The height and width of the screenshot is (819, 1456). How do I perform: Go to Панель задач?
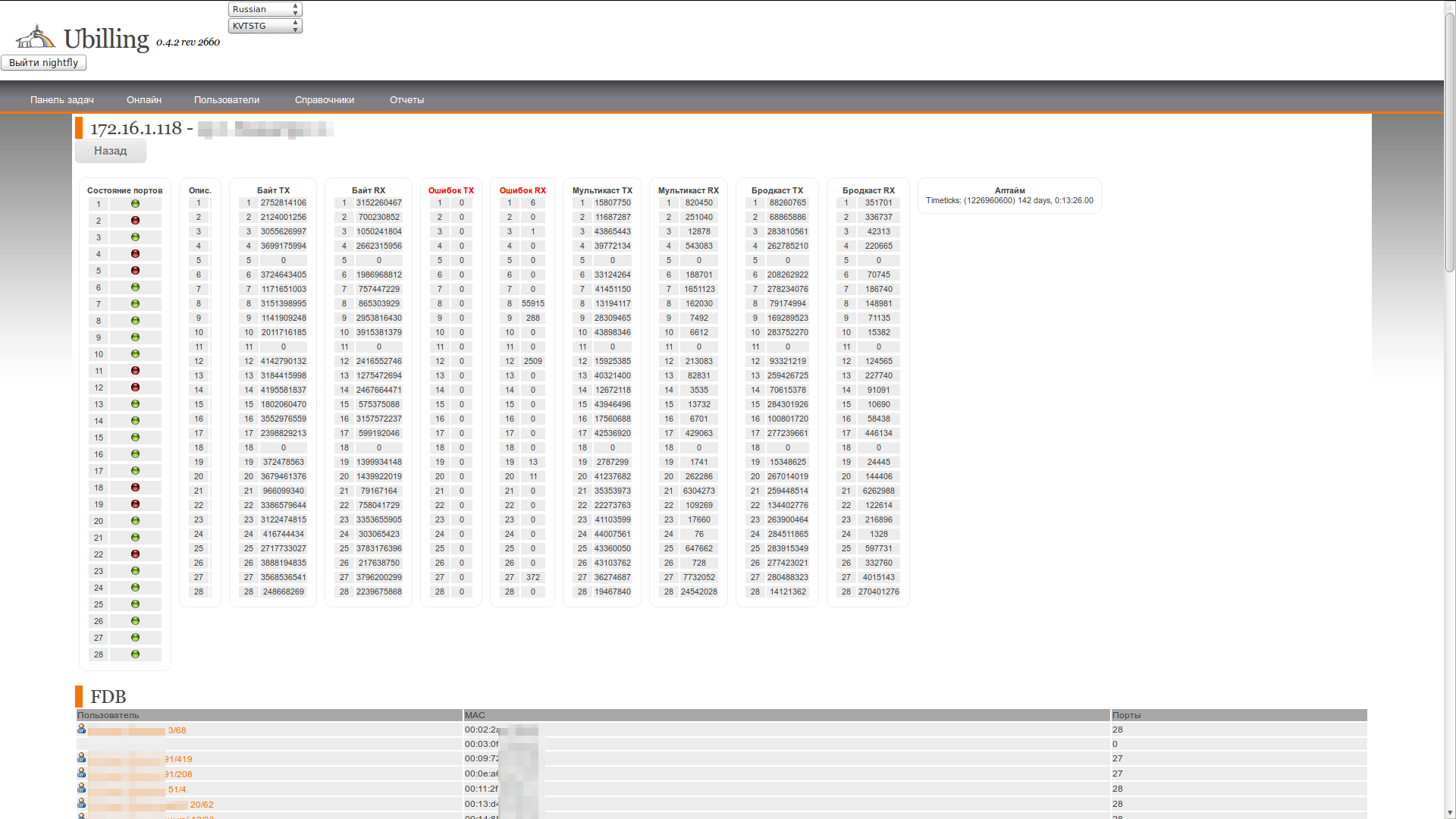coord(62,100)
